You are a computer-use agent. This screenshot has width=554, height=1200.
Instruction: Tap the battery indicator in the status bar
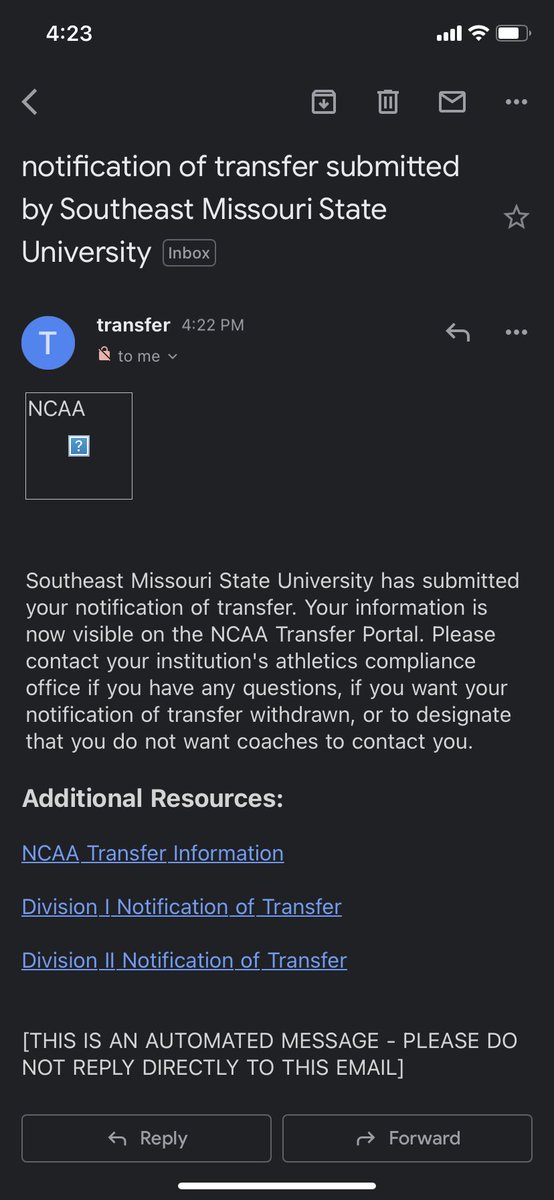(514, 33)
